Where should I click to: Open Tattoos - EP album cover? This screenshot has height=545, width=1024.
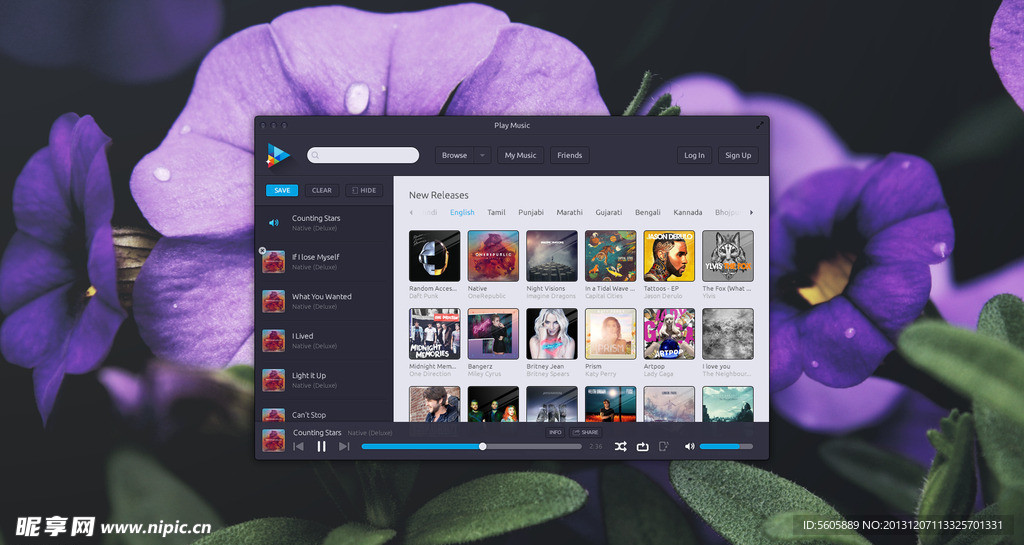[x=669, y=256]
